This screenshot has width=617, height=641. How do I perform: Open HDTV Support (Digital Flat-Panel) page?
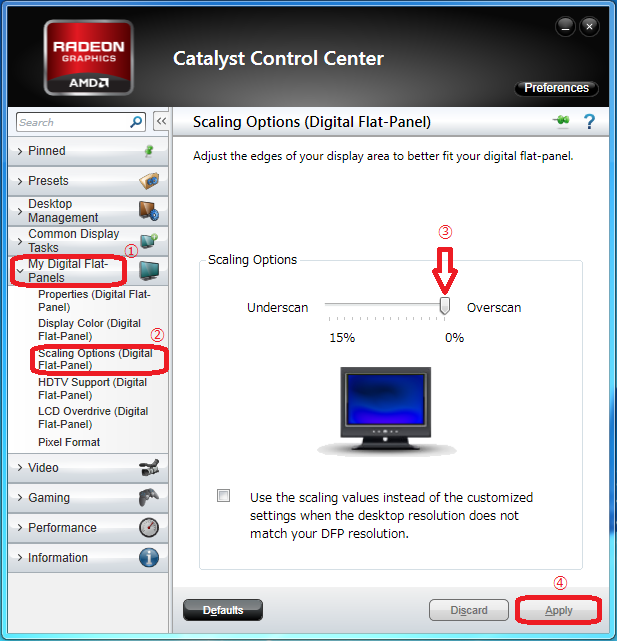92,388
